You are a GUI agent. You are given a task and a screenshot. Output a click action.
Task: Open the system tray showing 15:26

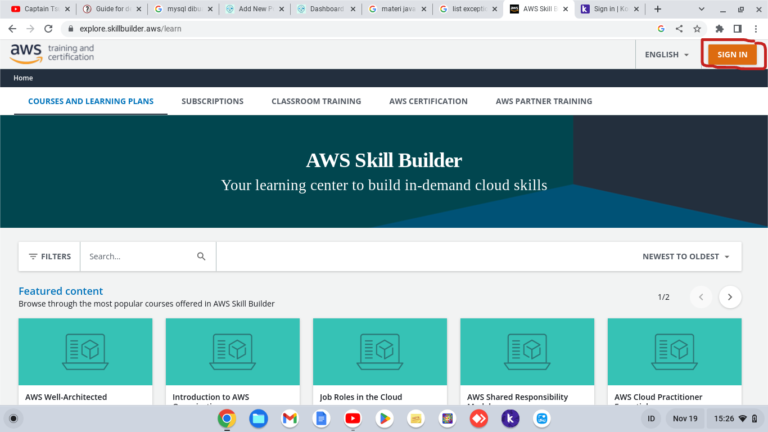coord(735,418)
